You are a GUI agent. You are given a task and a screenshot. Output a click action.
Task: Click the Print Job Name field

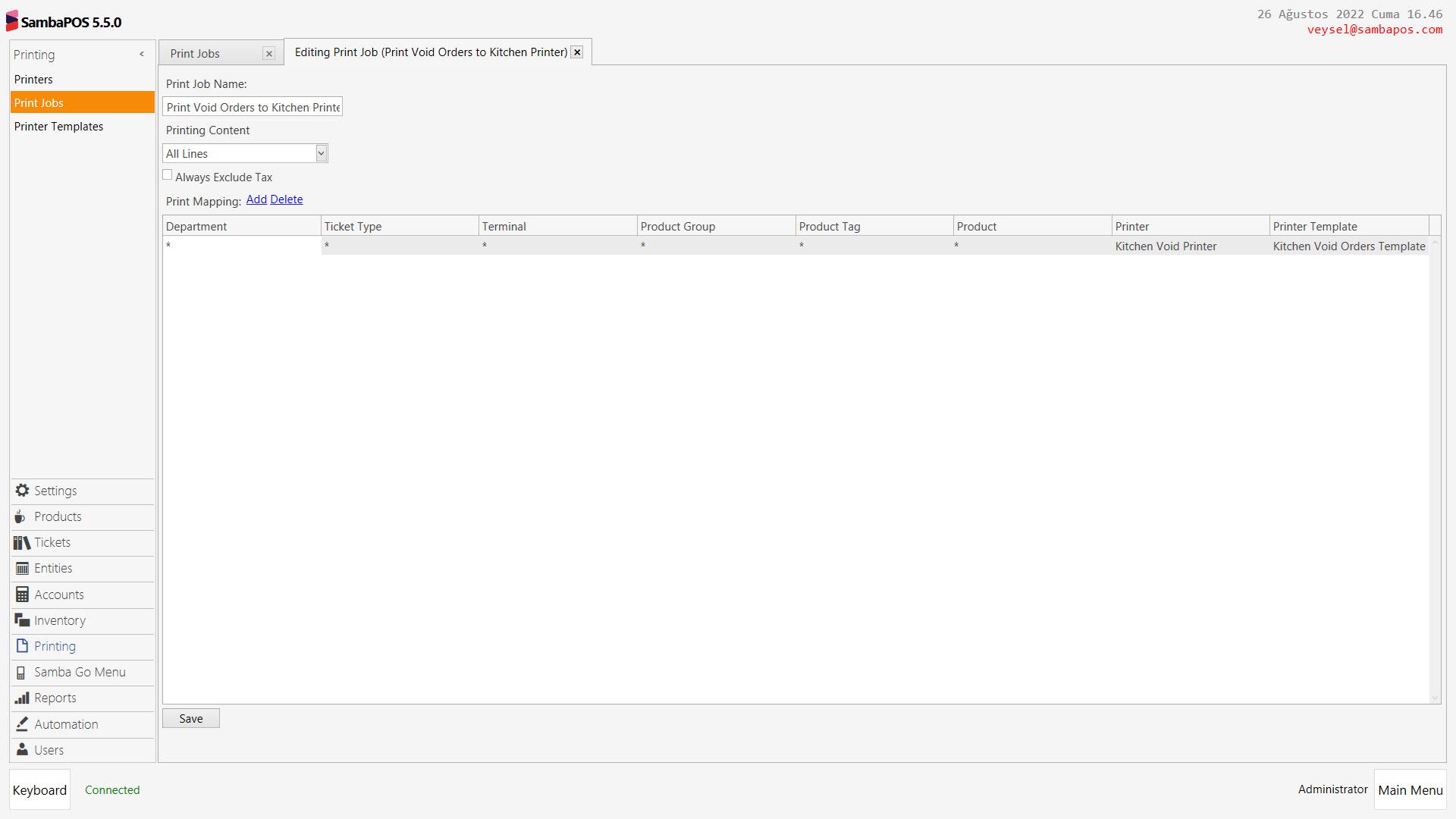pos(253,107)
